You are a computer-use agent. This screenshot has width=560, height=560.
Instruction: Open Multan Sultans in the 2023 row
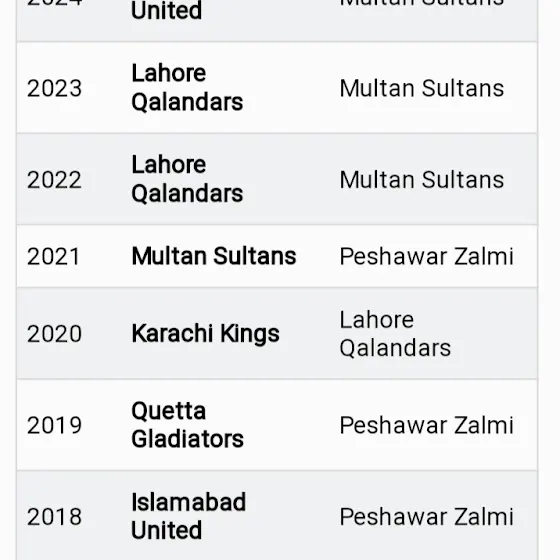pos(422,88)
